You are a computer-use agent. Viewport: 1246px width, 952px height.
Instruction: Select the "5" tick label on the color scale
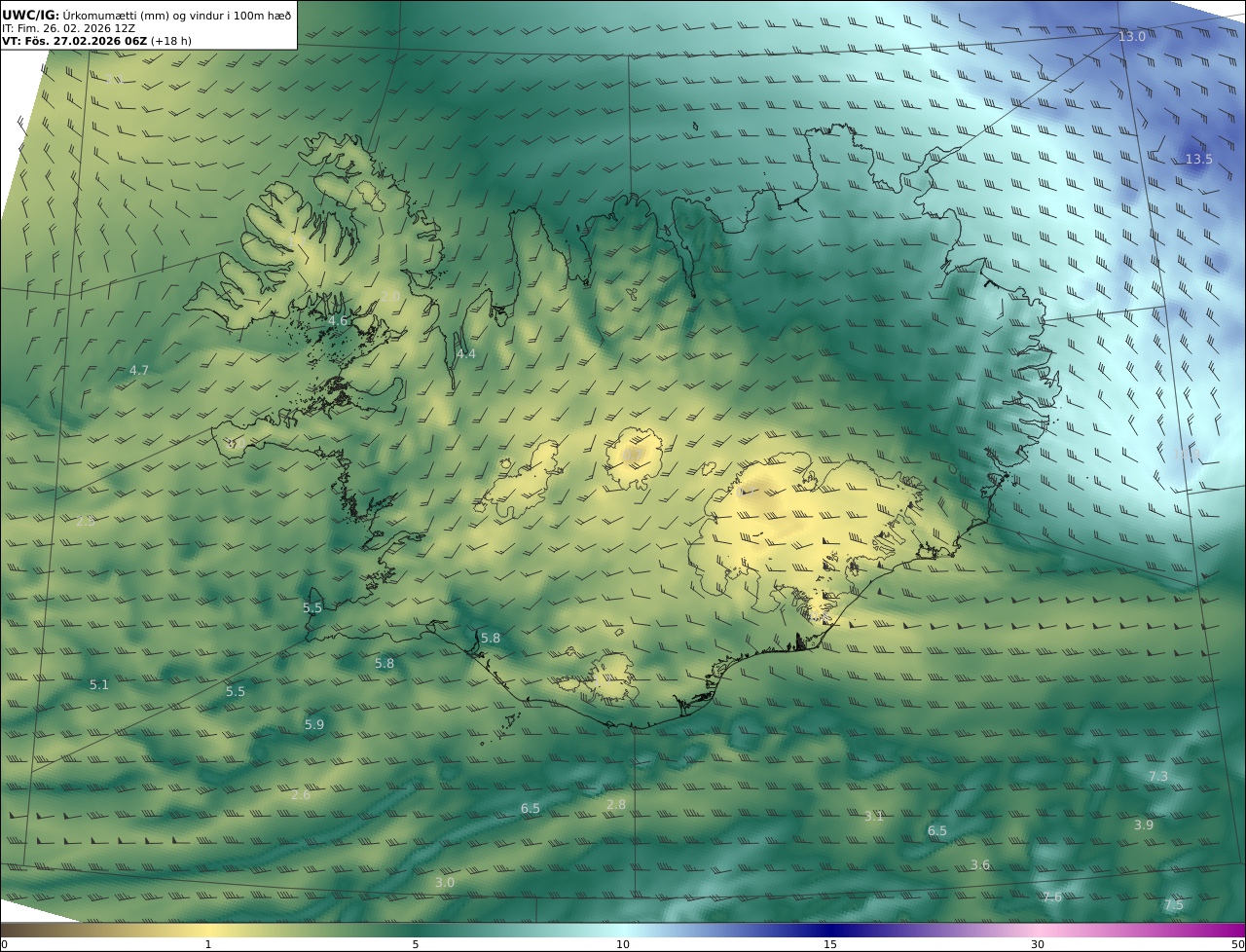[416, 944]
